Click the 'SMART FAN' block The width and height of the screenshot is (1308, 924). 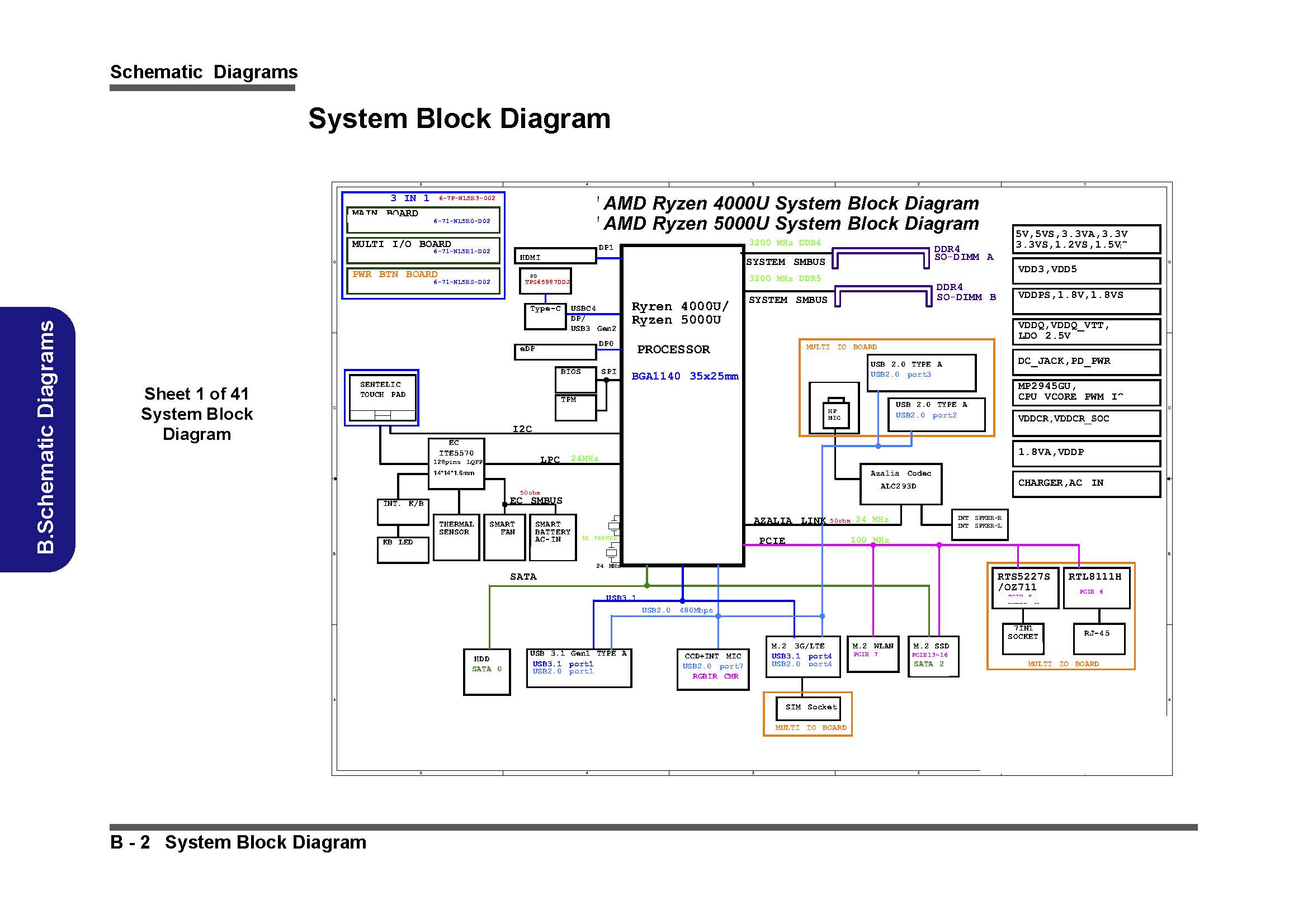point(504,537)
